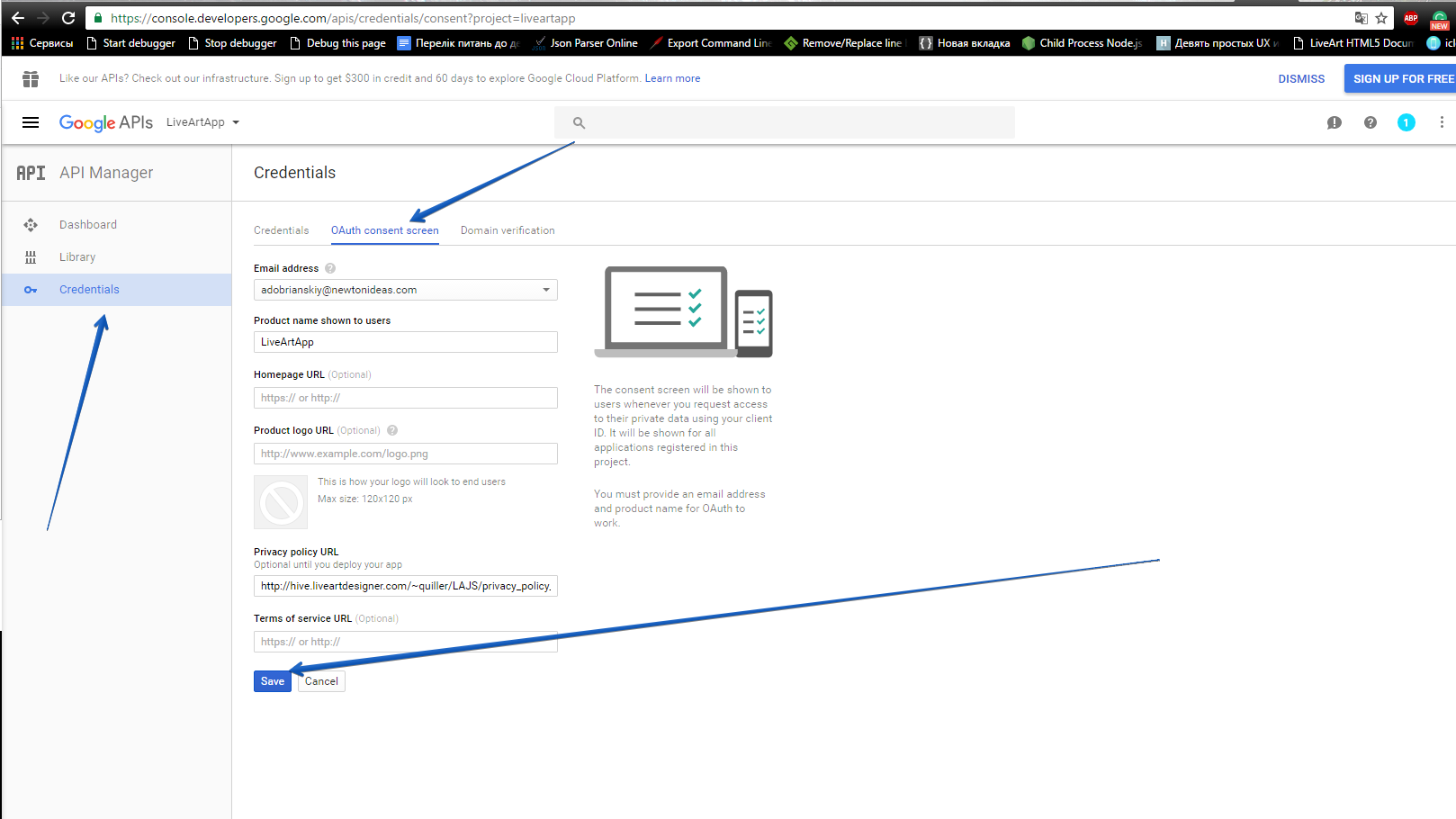
Task: Open the help question mark icon
Action: (x=1371, y=122)
